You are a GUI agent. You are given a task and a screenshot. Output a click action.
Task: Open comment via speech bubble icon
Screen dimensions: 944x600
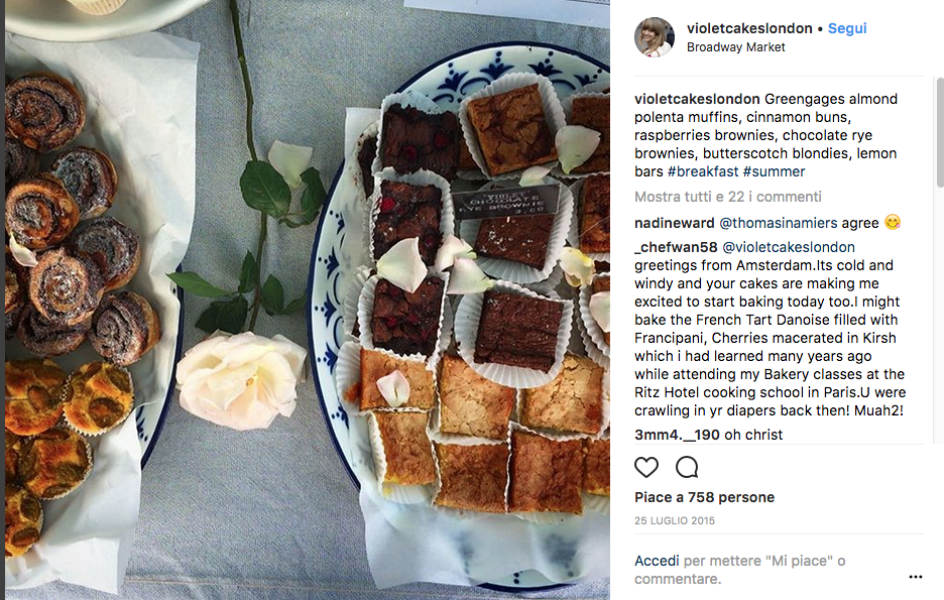[x=686, y=467]
